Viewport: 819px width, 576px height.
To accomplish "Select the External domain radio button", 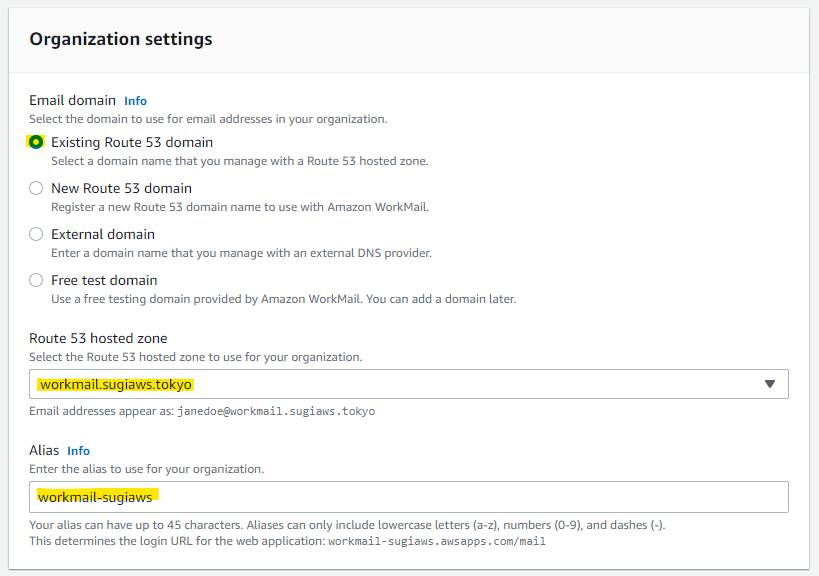I will [x=36, y=234].
